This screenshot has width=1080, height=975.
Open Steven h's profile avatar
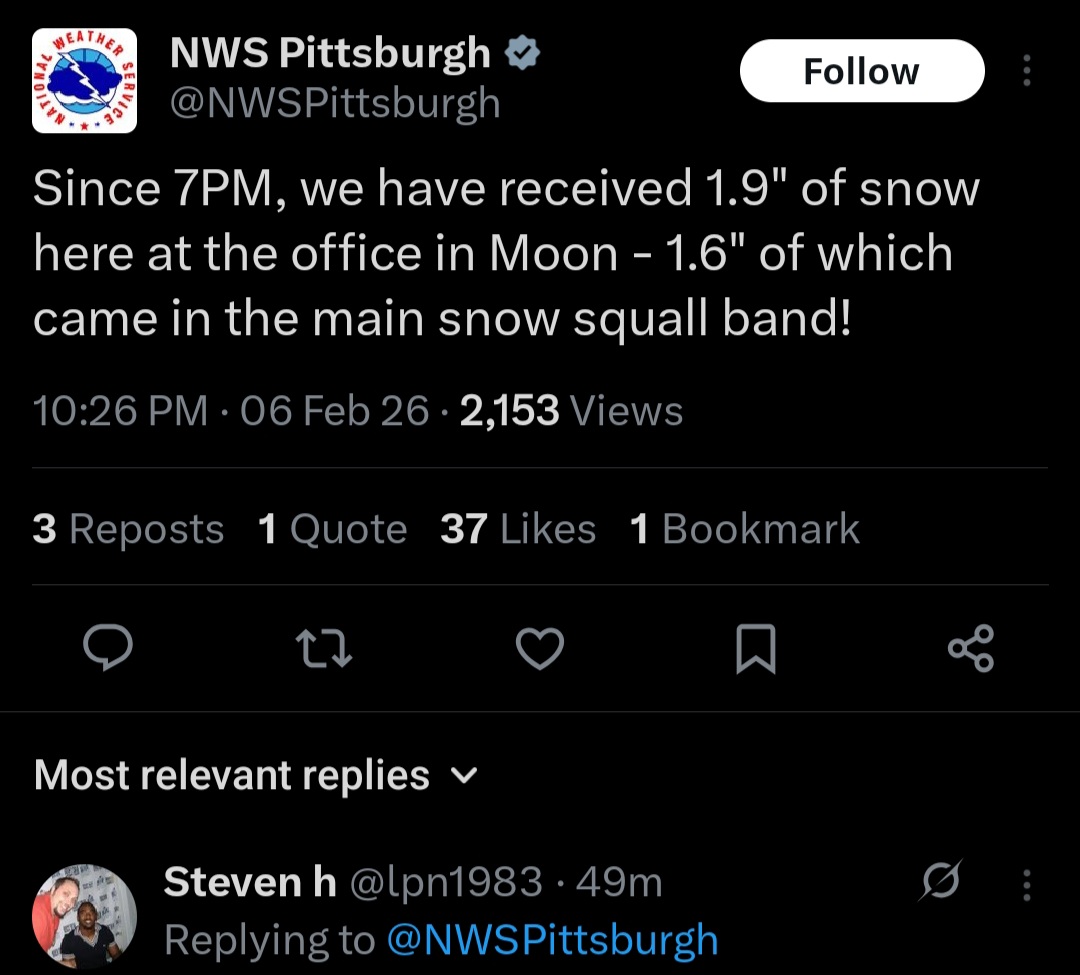[84, 915]
